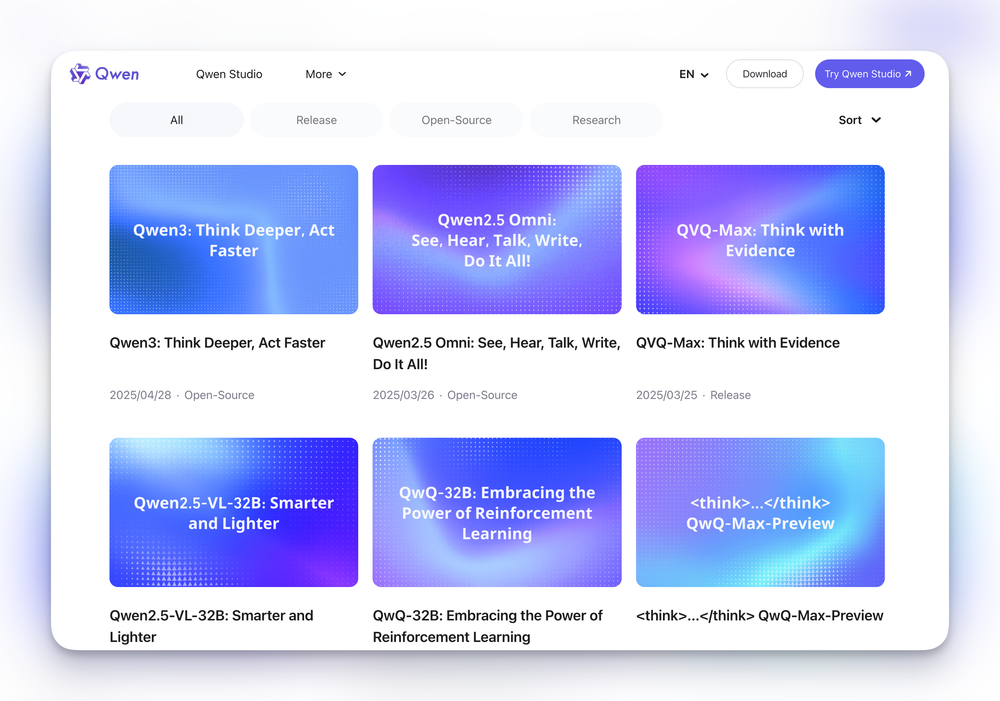Click title 'QwQ-32B: Embracing the Power' below image

tap(488, 626)
